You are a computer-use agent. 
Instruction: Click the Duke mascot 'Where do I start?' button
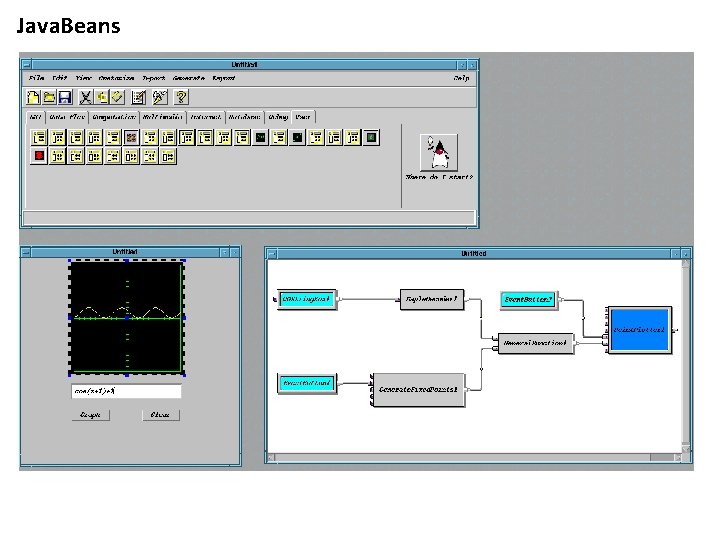coord(439,153)
